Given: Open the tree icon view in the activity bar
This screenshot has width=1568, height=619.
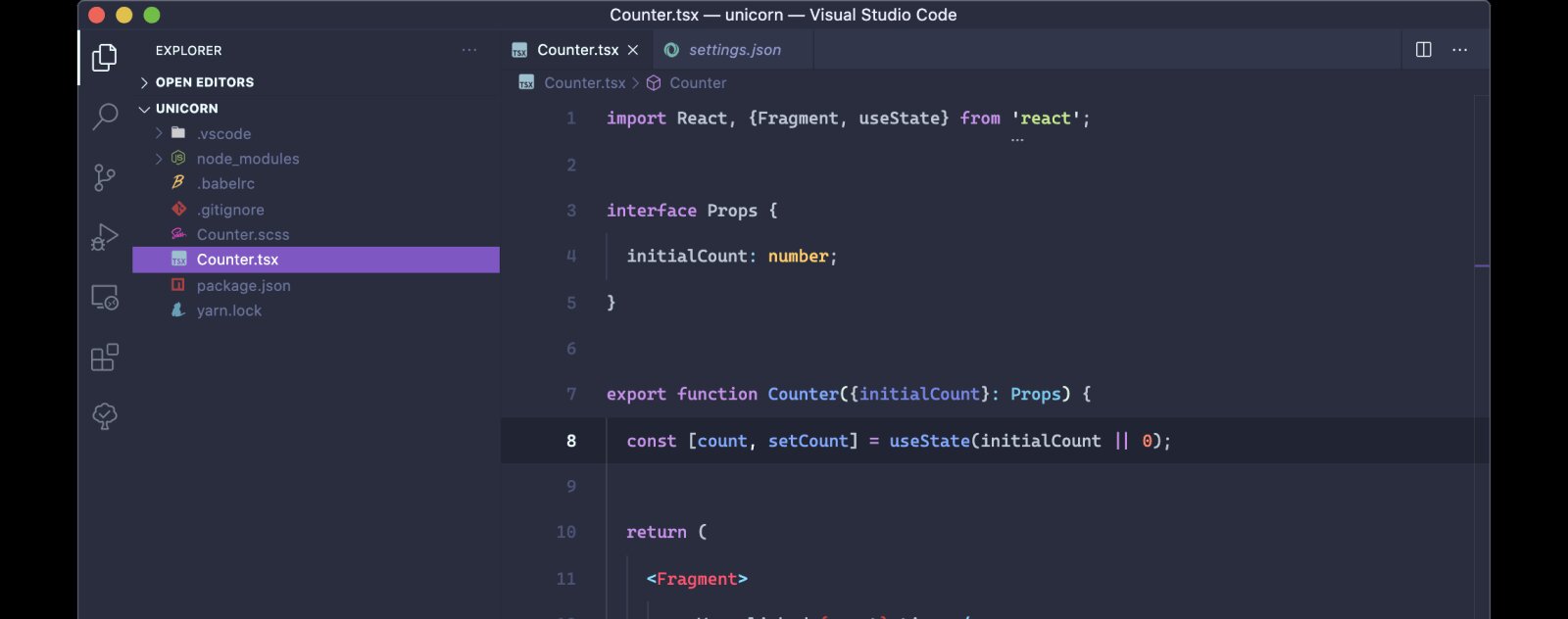Looking at the screenshot, I should [x=104, y=416].
